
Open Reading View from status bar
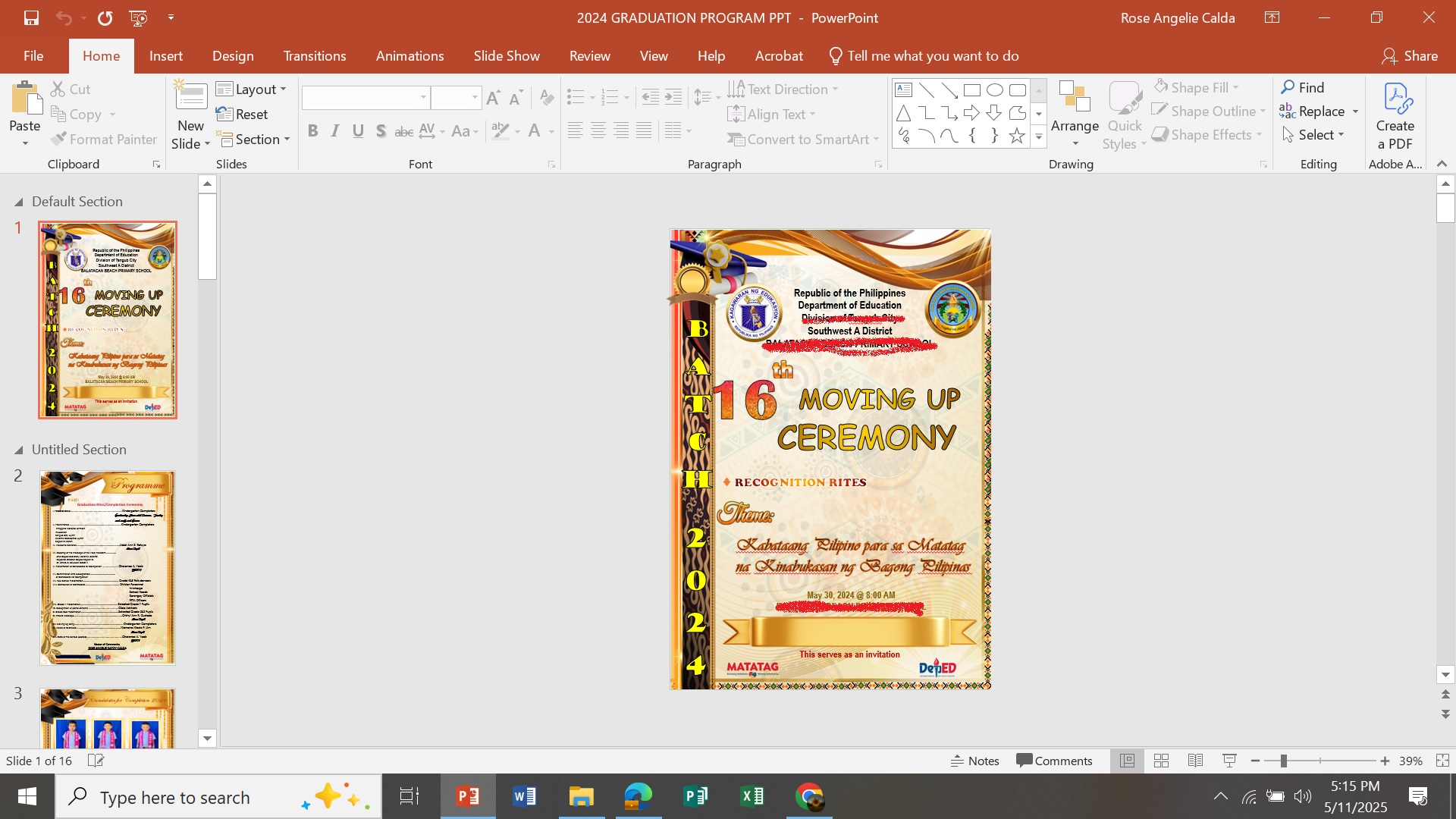1195,761
